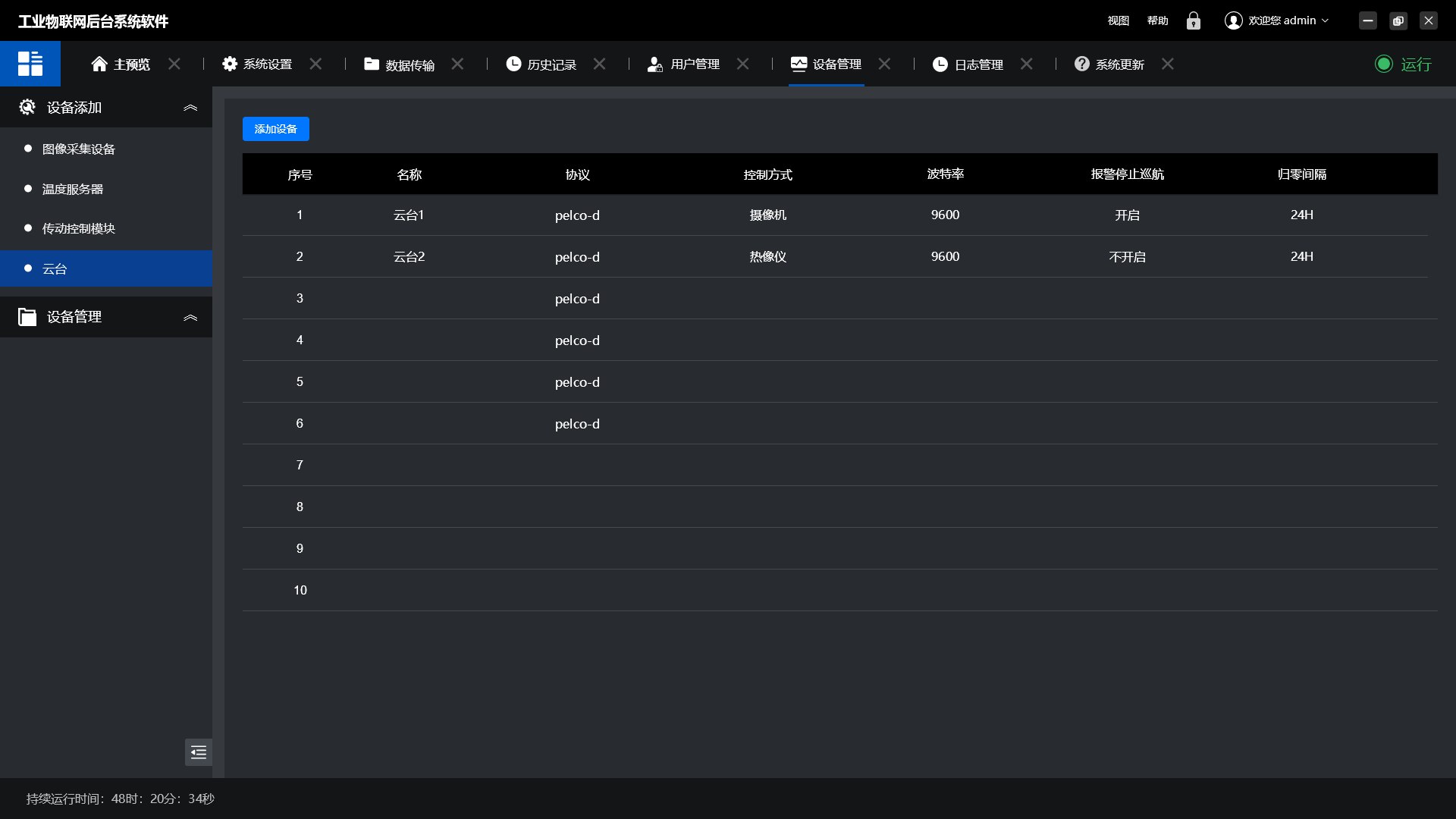Close the 数据传输 tab

pyautogui.click(x=457, y=64)
